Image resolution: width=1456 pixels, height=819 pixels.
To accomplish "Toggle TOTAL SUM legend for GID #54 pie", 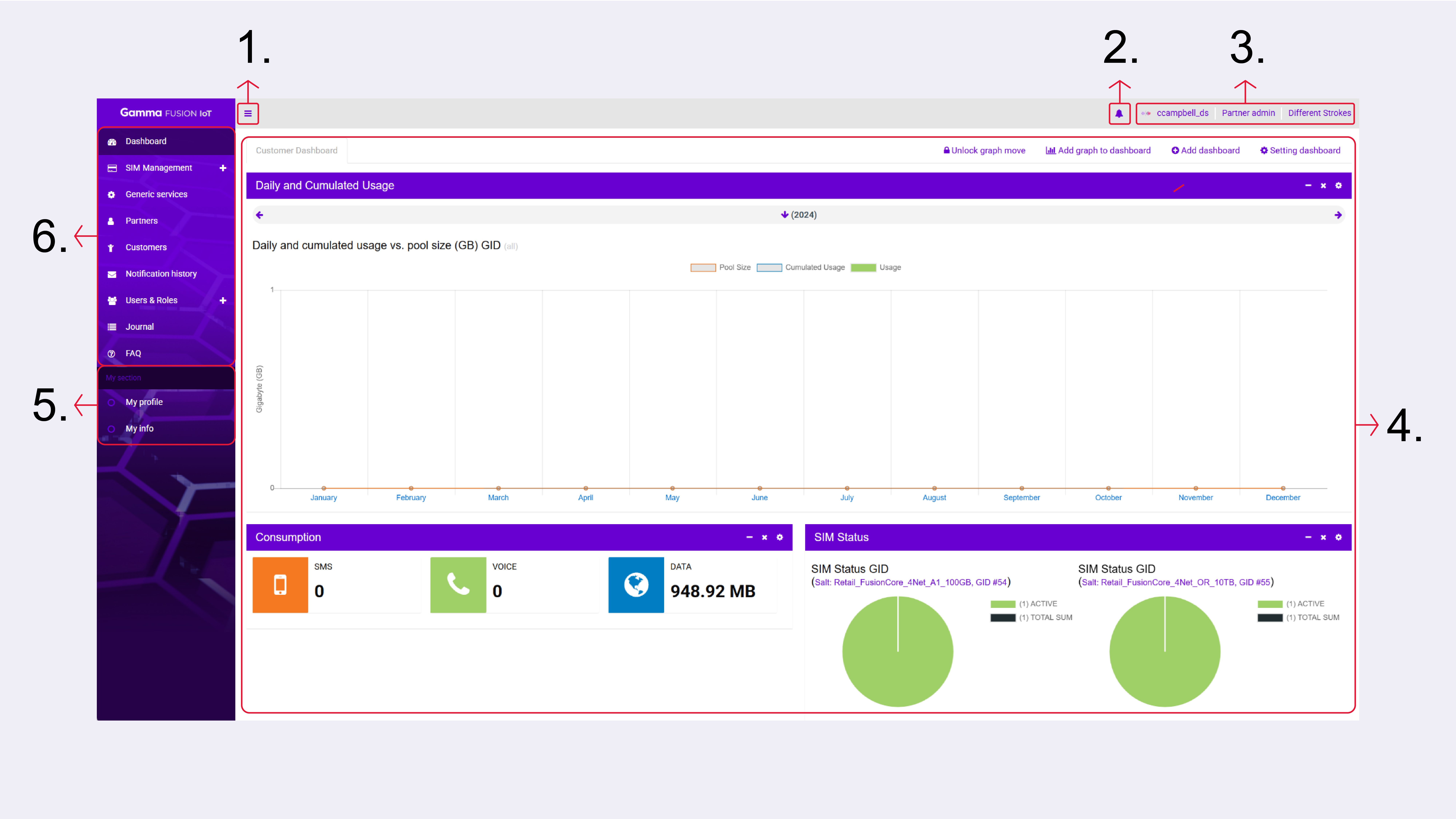I will pyautogui.click(x=1032, y=618).
